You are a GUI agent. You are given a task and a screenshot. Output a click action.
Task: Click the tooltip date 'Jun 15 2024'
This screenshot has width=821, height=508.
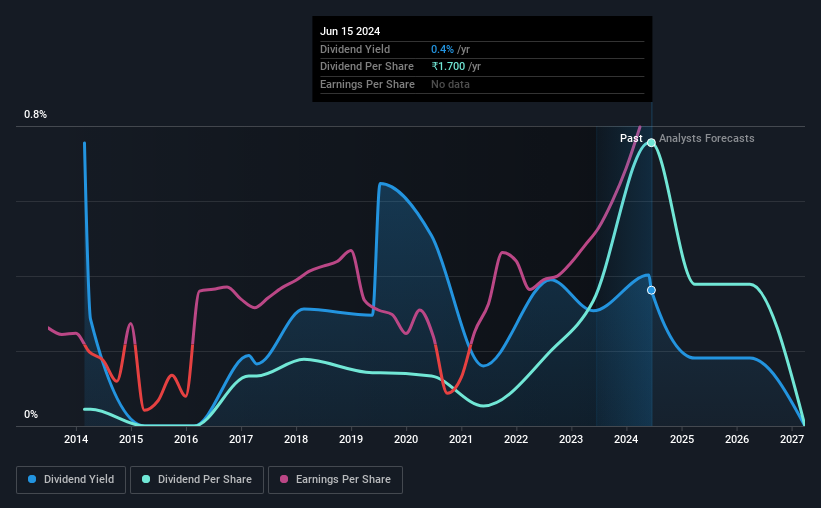[350, 31]
